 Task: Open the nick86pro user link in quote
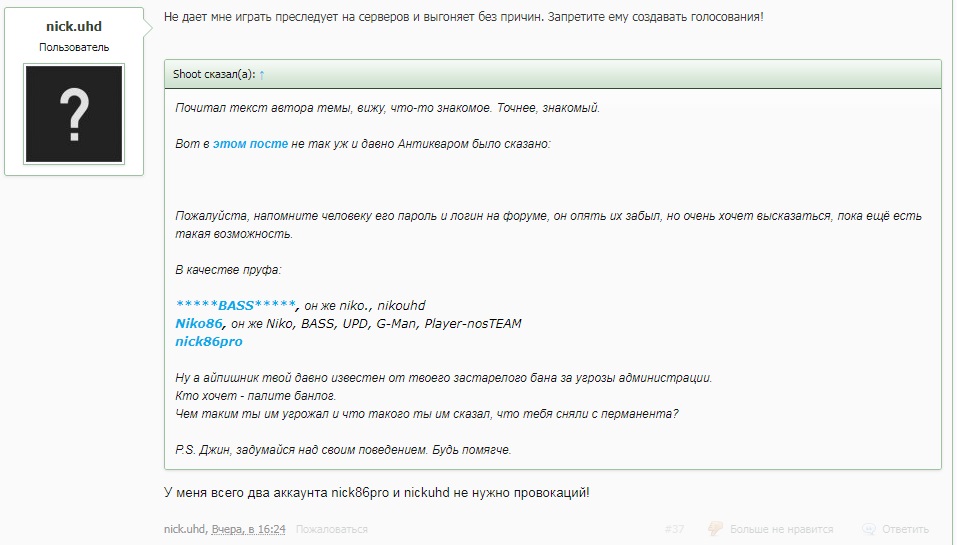pyautogui.click(x=208, y=341)
